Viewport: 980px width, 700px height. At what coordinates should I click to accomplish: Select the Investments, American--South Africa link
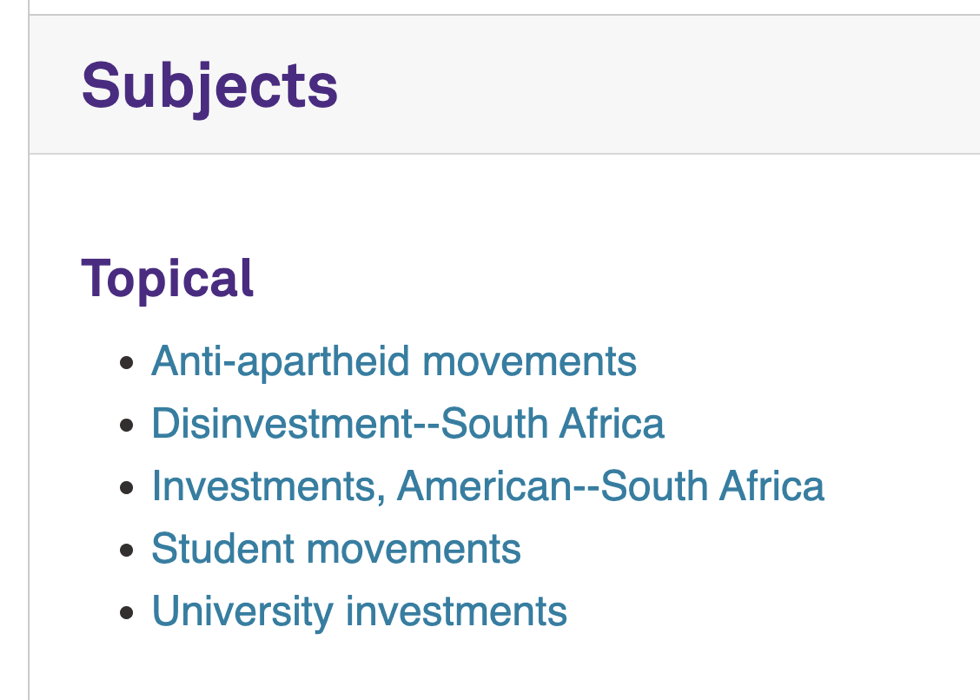487,487
